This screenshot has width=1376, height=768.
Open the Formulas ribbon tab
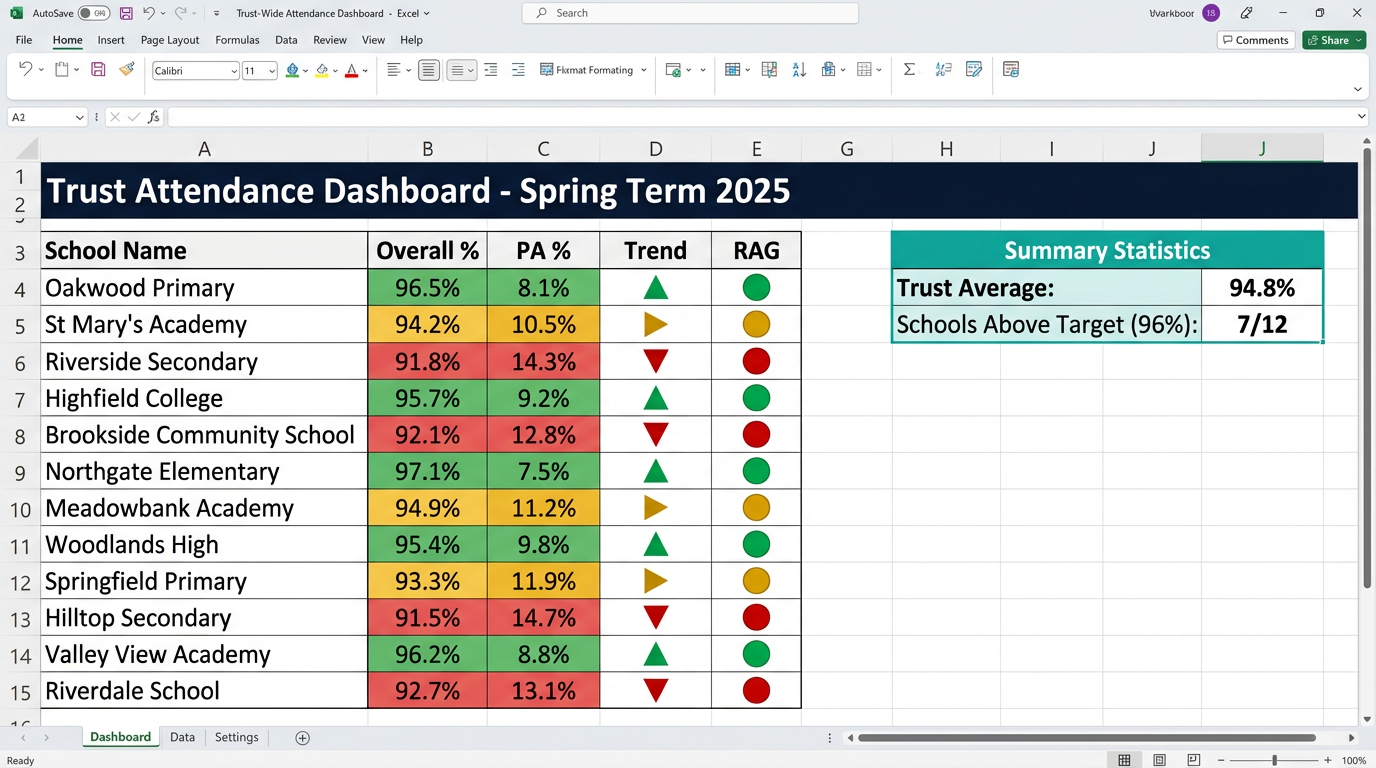[237, 40]
